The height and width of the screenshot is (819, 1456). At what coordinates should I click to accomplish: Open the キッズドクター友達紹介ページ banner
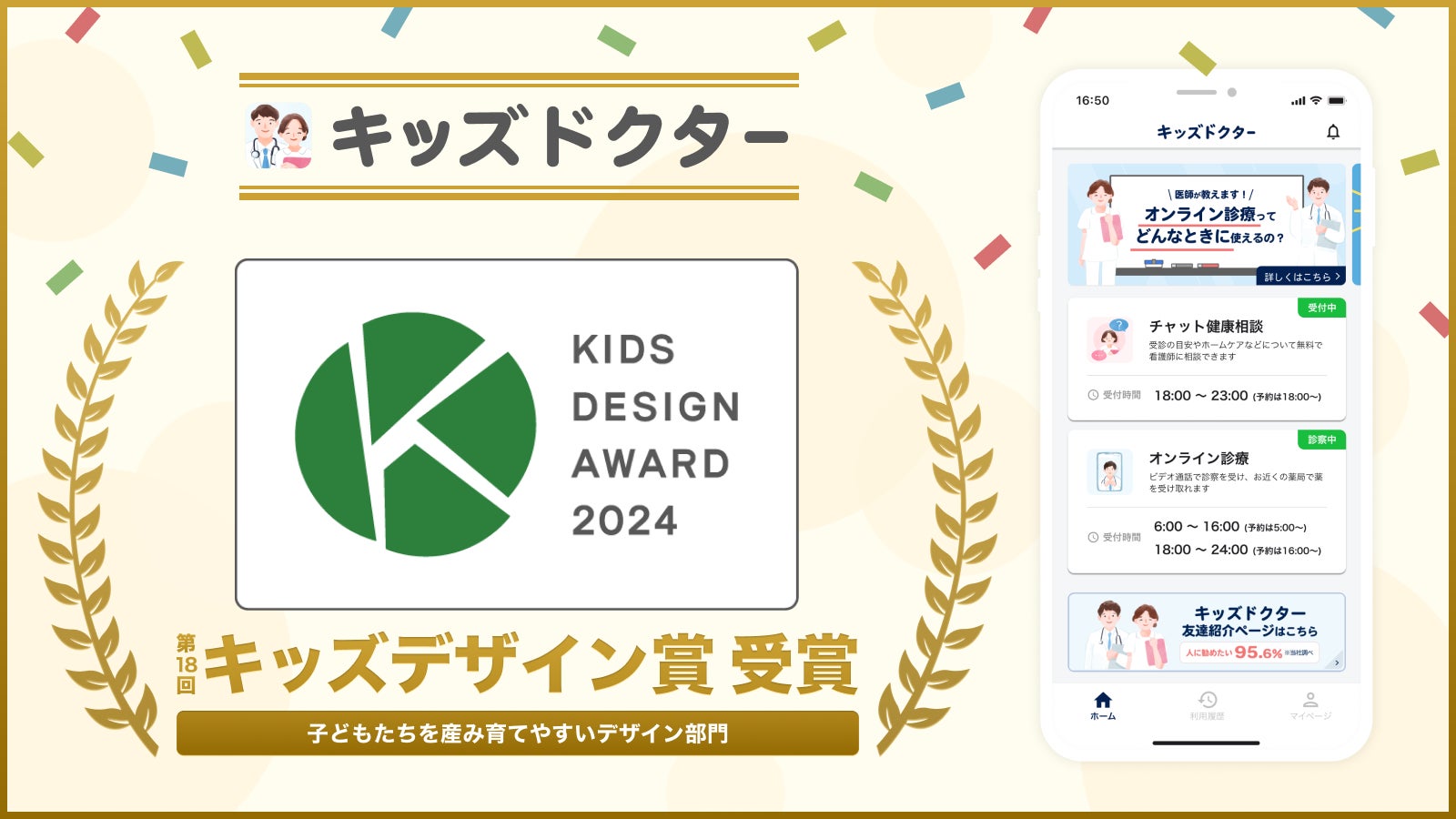1206,632
